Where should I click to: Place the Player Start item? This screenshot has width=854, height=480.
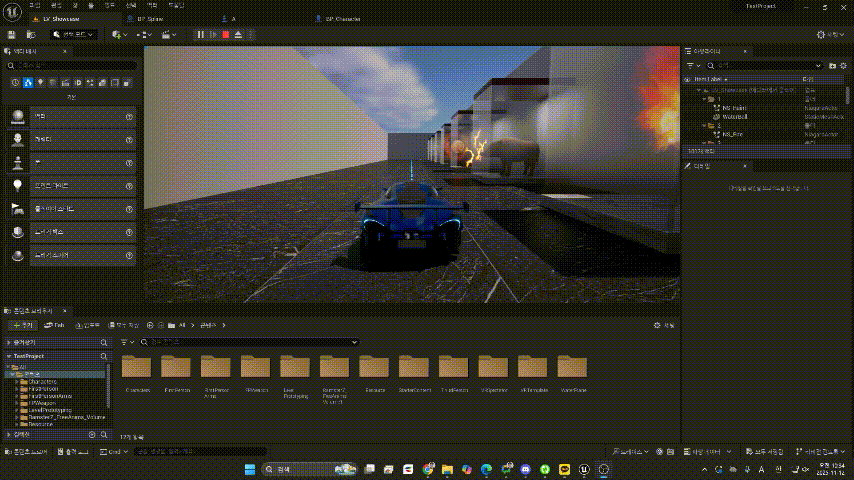[71, 209]
